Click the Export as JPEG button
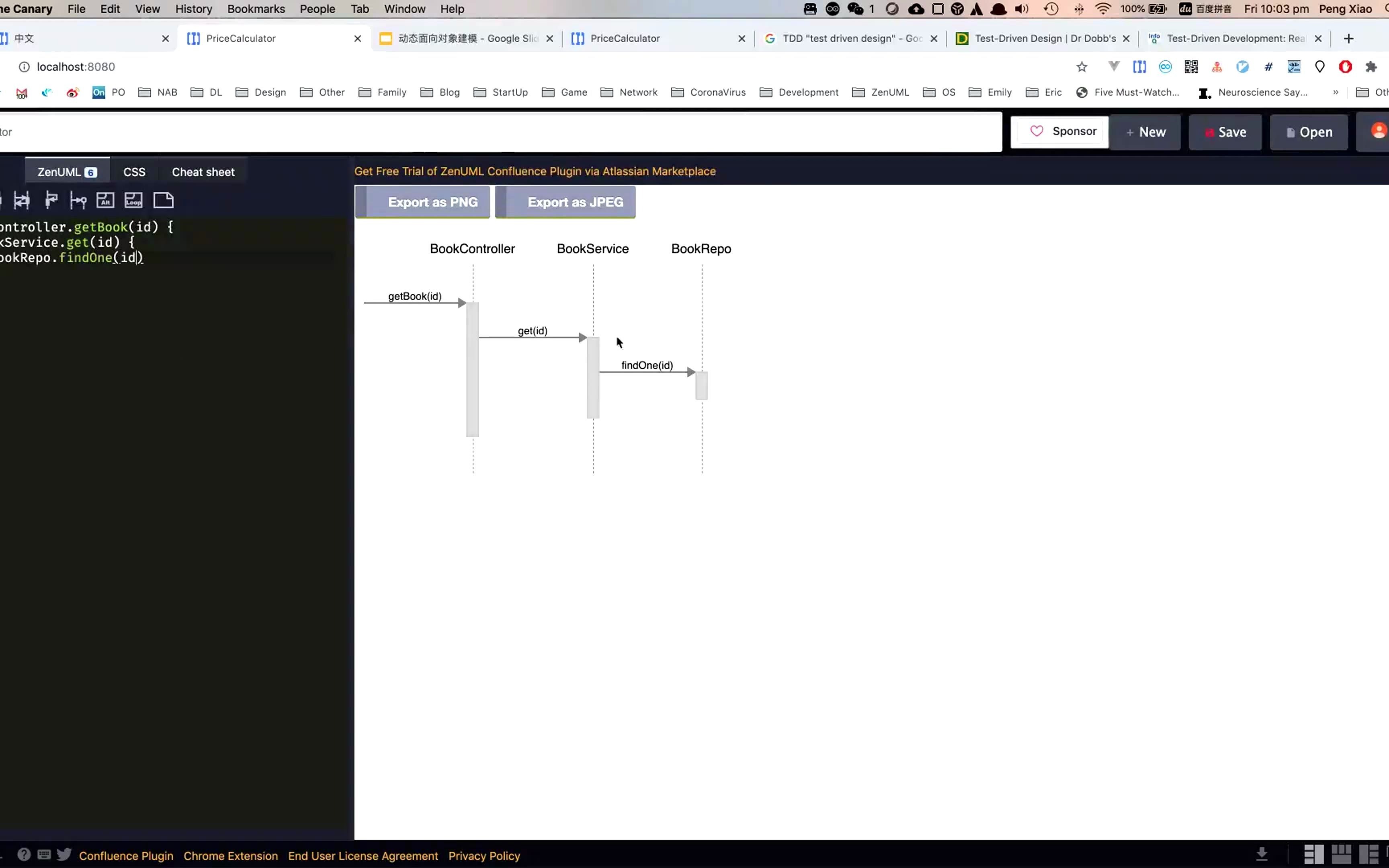The width and height of the screenshot is (1389, 868). (x=576, y=202)
